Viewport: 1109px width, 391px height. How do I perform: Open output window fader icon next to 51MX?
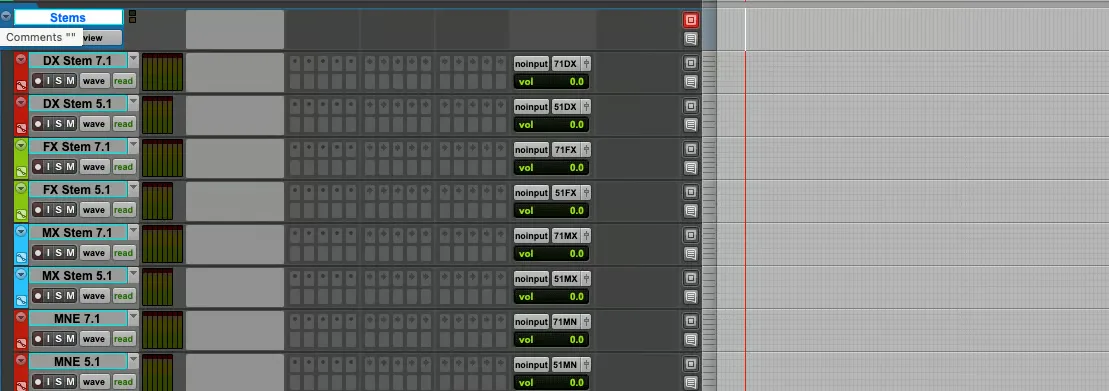586,279
